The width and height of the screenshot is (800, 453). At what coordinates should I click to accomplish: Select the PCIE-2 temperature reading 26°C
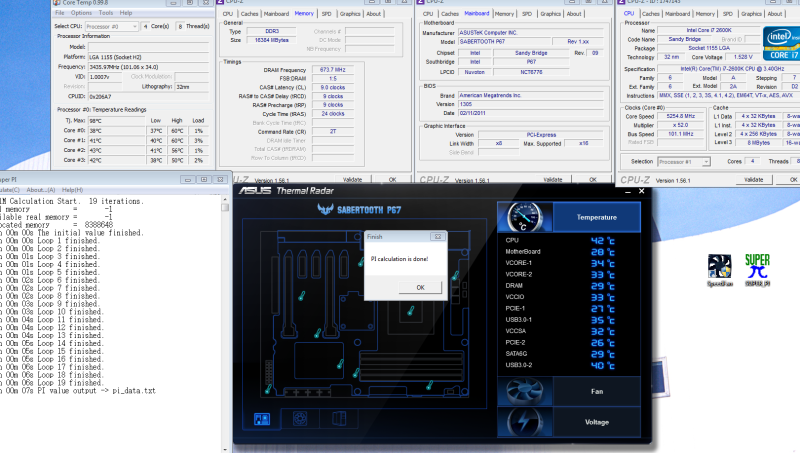pos(603,343)
